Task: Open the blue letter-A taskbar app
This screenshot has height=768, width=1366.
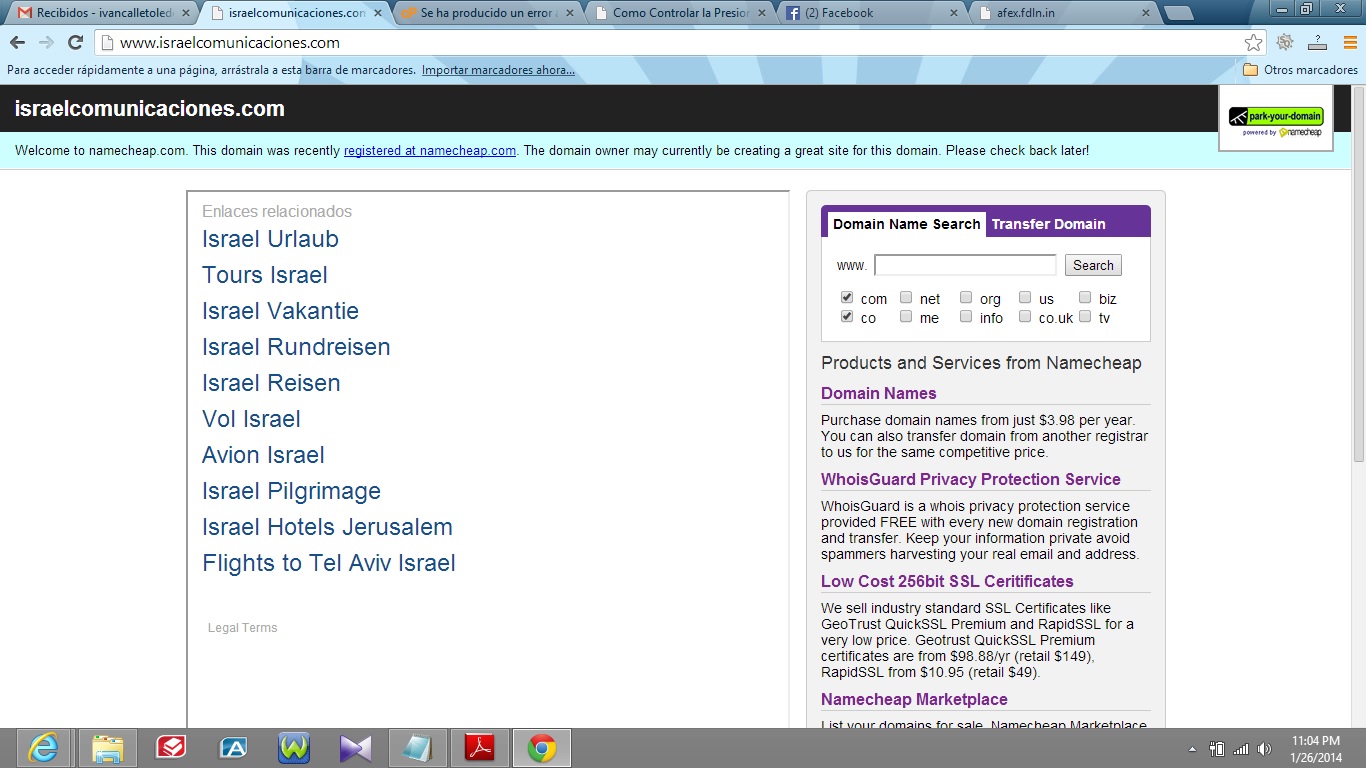Action: (233, 748)
